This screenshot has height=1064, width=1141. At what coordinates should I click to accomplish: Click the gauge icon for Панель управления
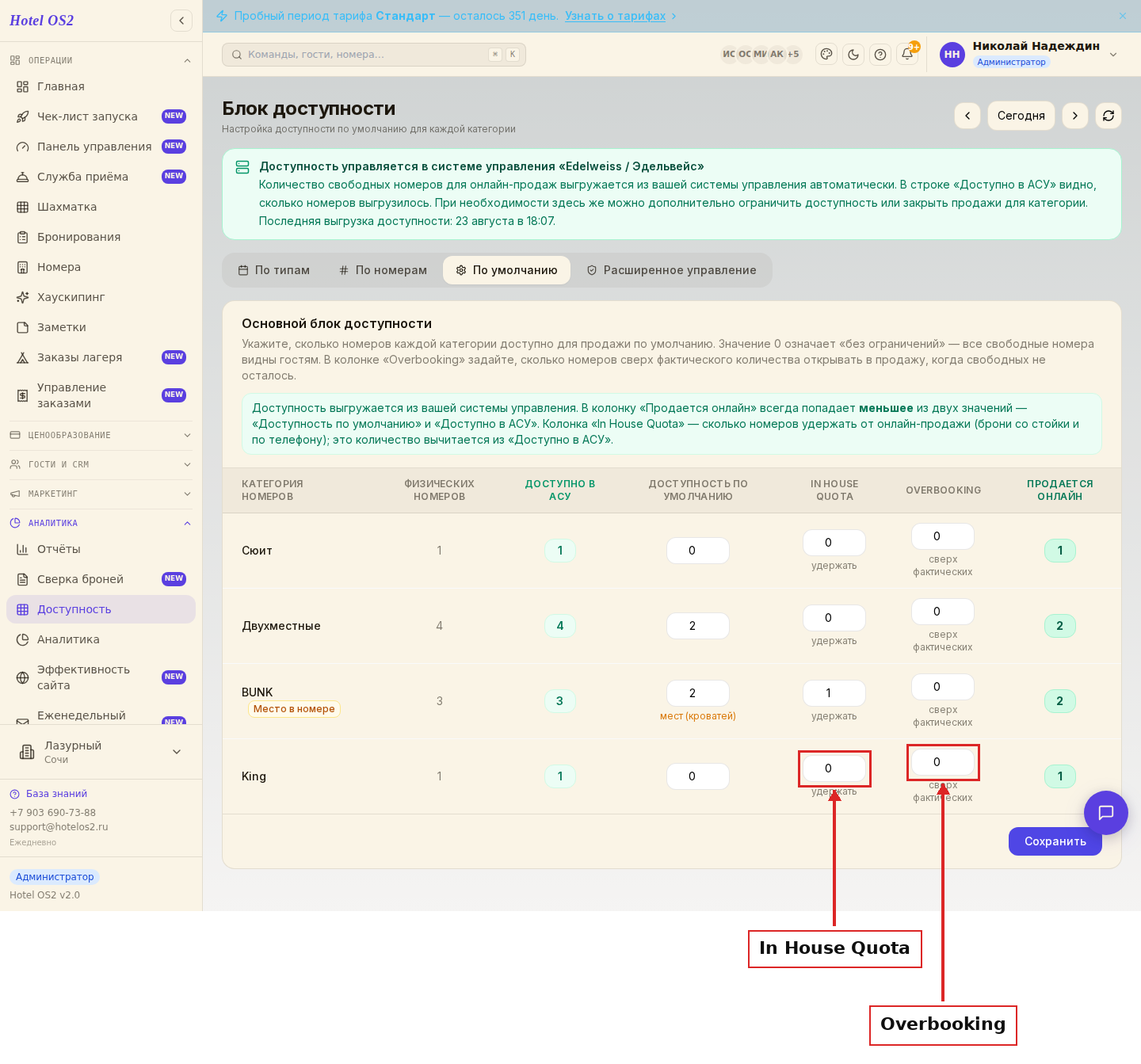click(23, 147)
